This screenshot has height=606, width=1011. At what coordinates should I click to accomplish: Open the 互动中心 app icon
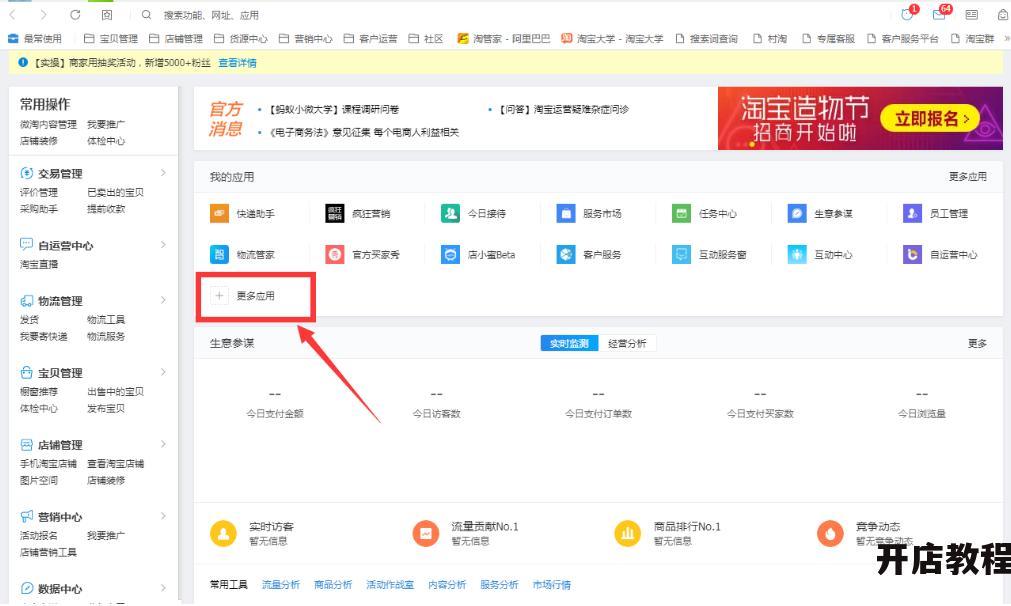797,255
